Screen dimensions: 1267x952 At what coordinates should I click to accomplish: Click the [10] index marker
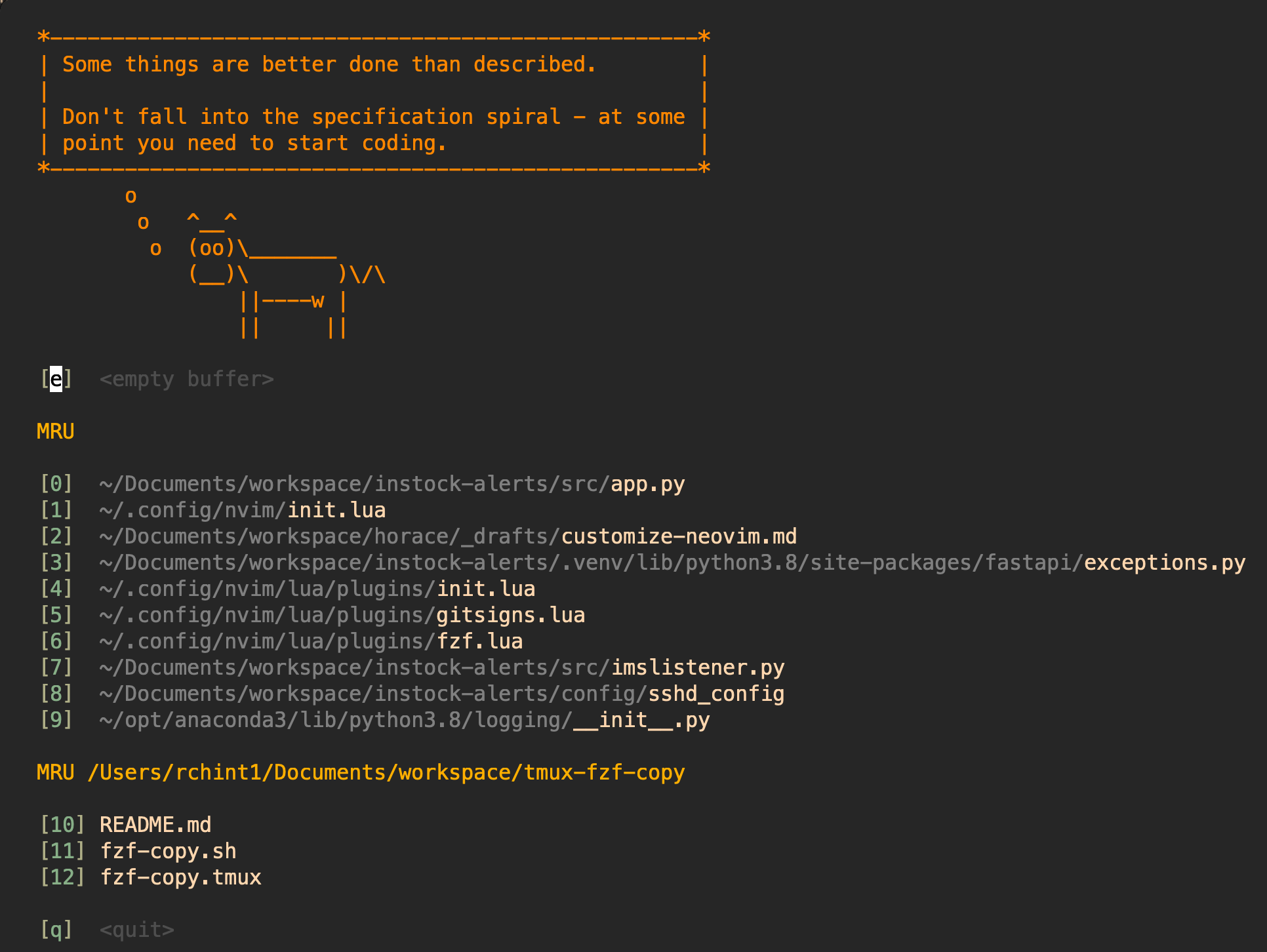(x=62, y=825)
